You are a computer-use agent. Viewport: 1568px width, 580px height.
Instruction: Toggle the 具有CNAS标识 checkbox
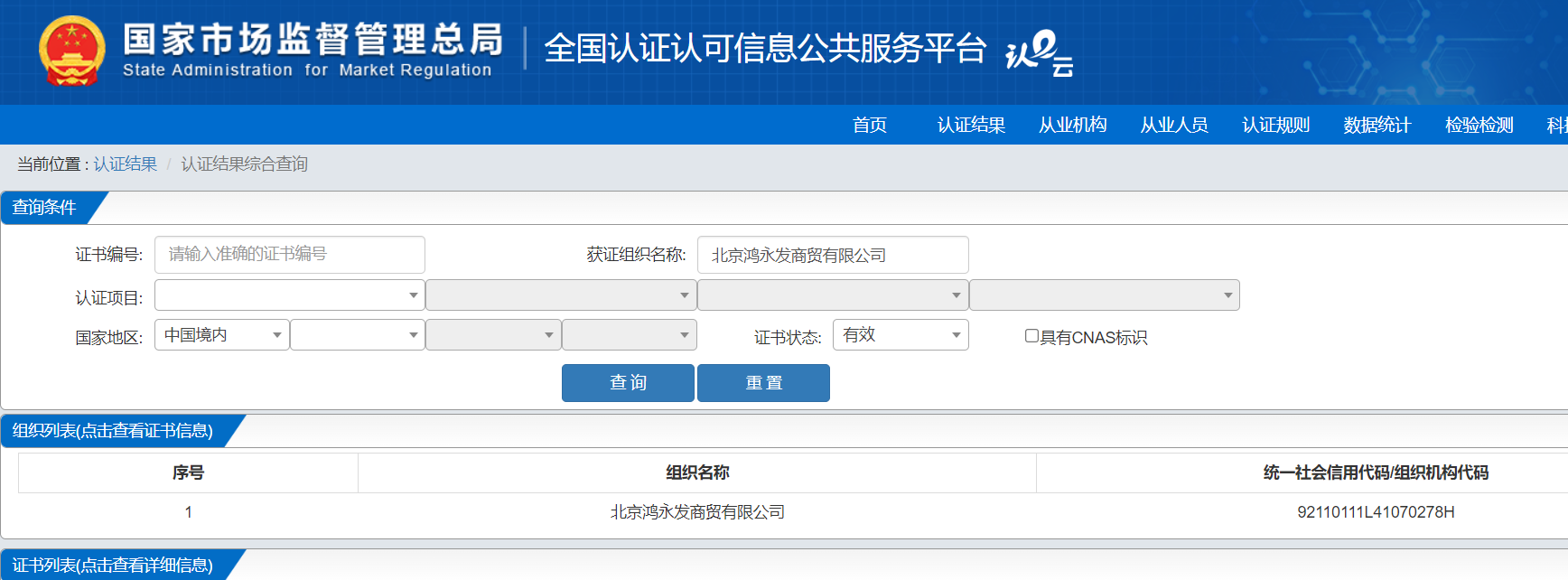click(x=1031, y=336)
